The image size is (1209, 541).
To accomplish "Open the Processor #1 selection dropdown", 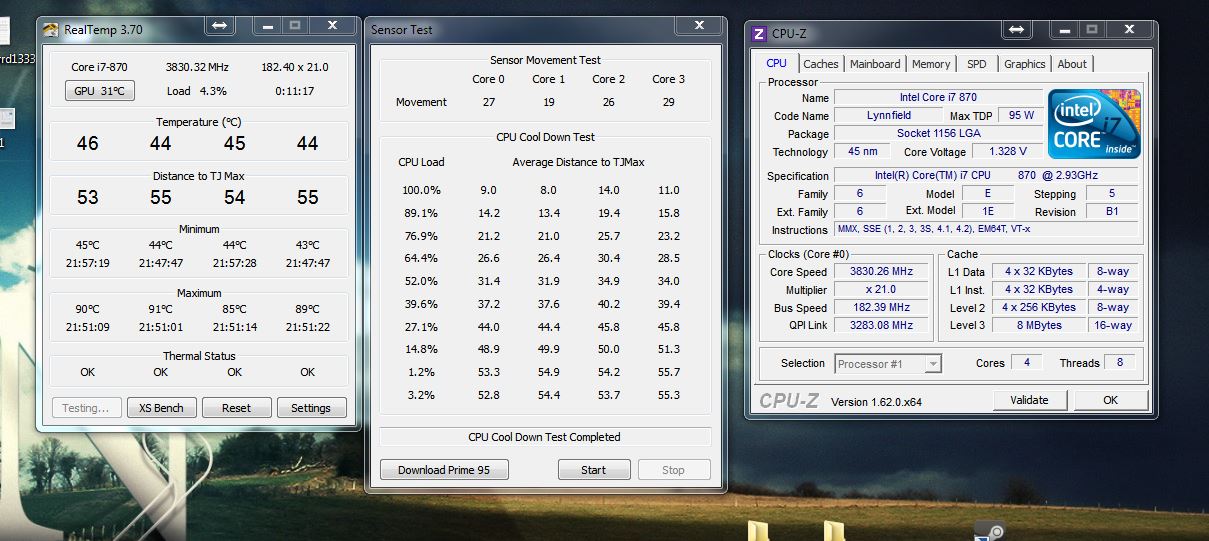I will [x=888, y=364].
